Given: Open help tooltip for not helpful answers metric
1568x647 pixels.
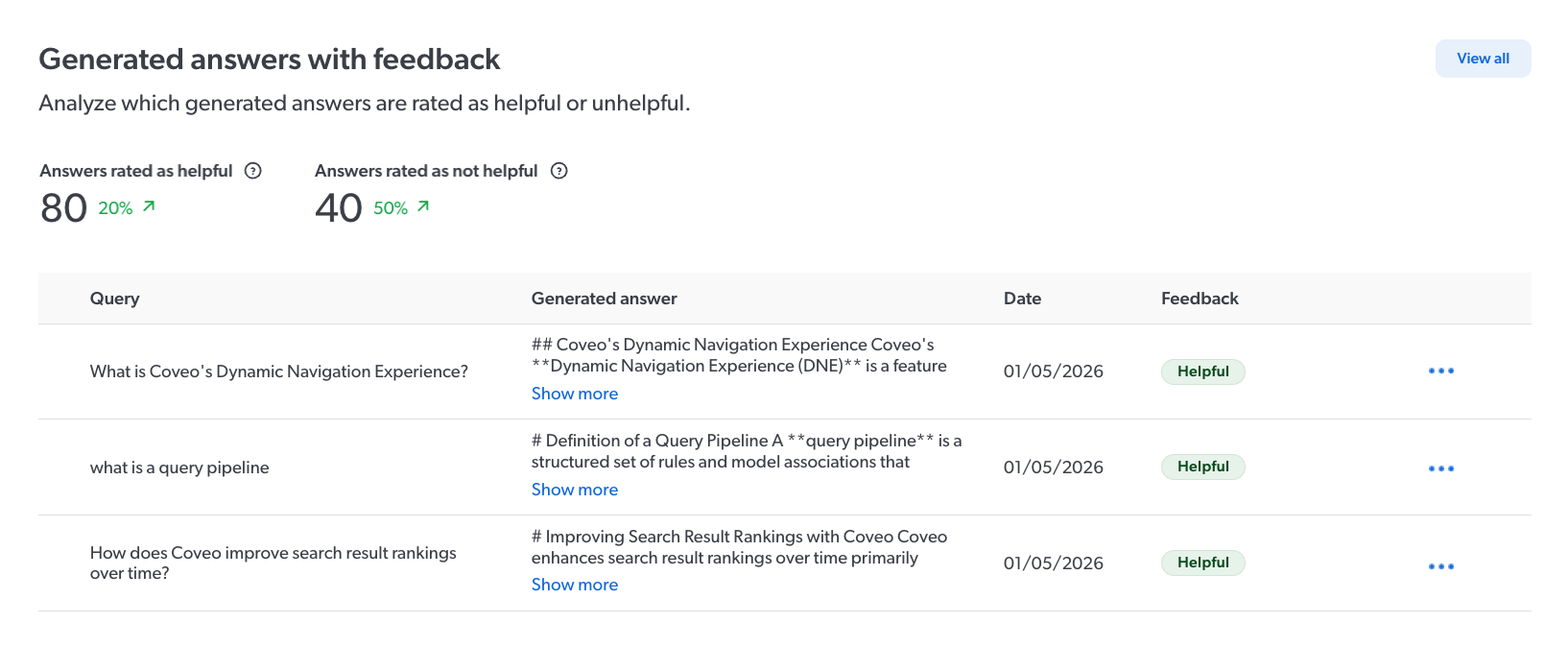Looking at the screenshot, I should (559, 170).
